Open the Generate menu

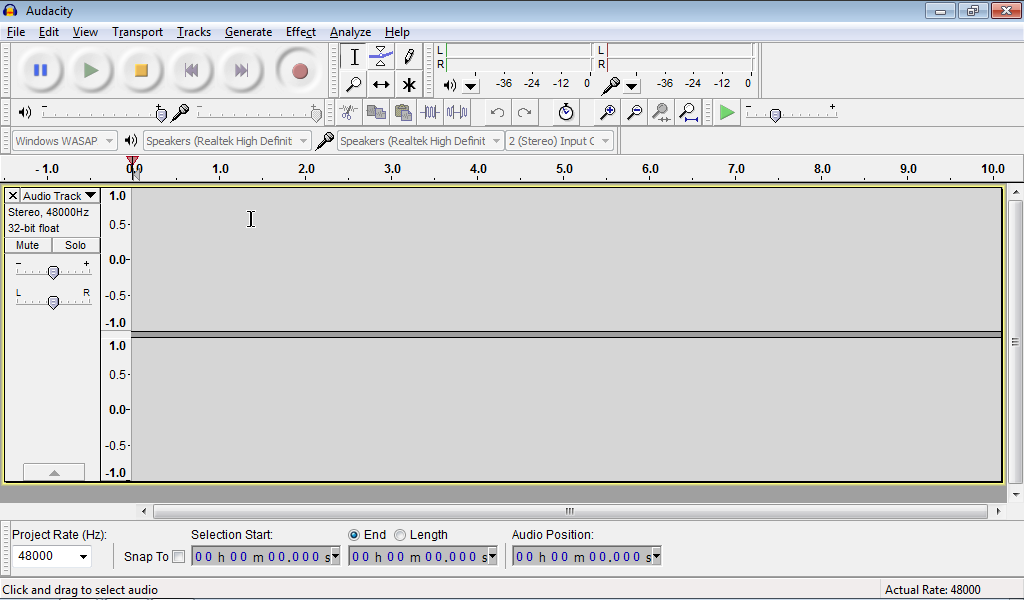[x=248, y=32]
